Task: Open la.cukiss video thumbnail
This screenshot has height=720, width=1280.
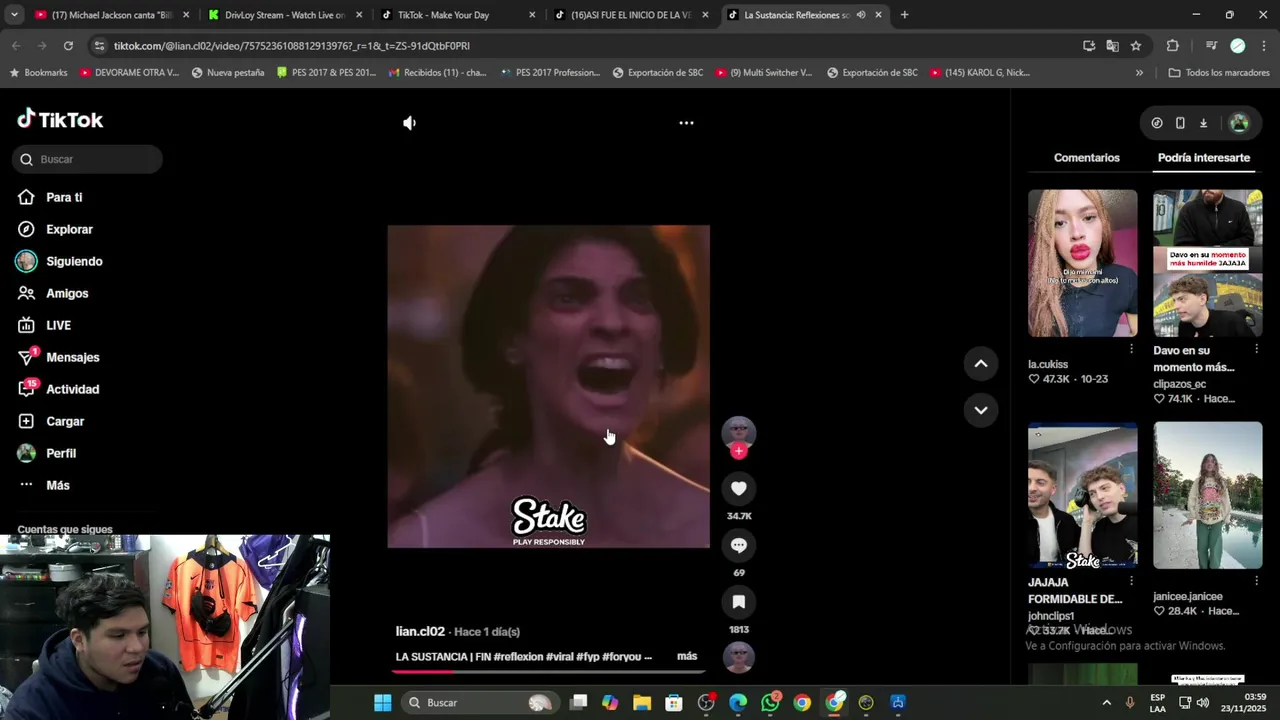Action: [x=1082, y=263]
